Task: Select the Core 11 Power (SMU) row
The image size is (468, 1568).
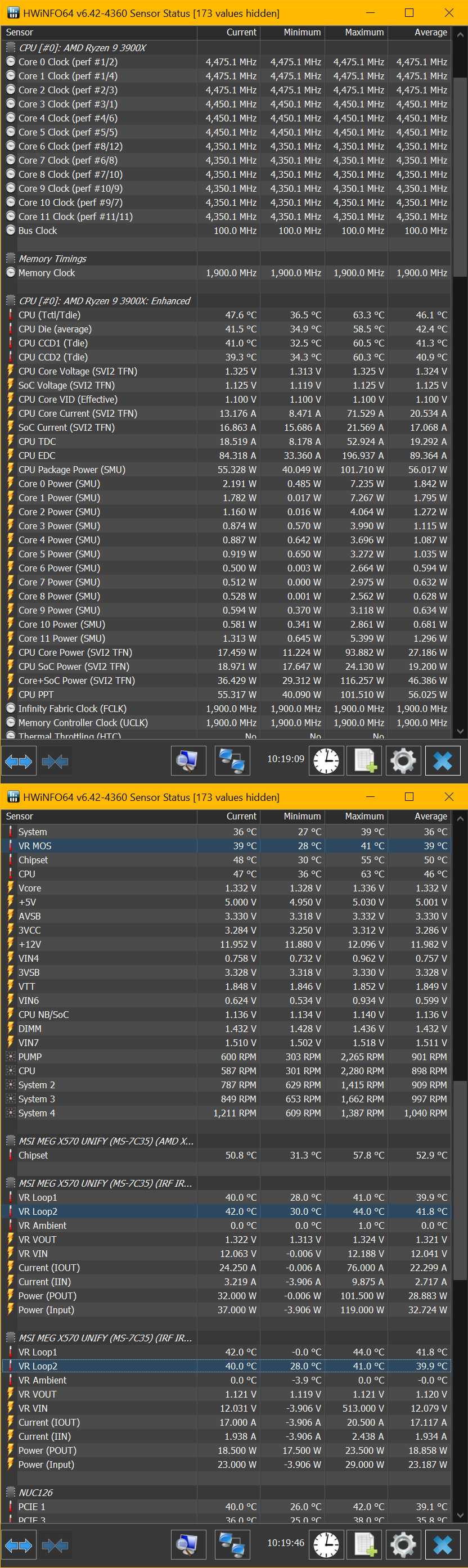Action: point(226,638)
